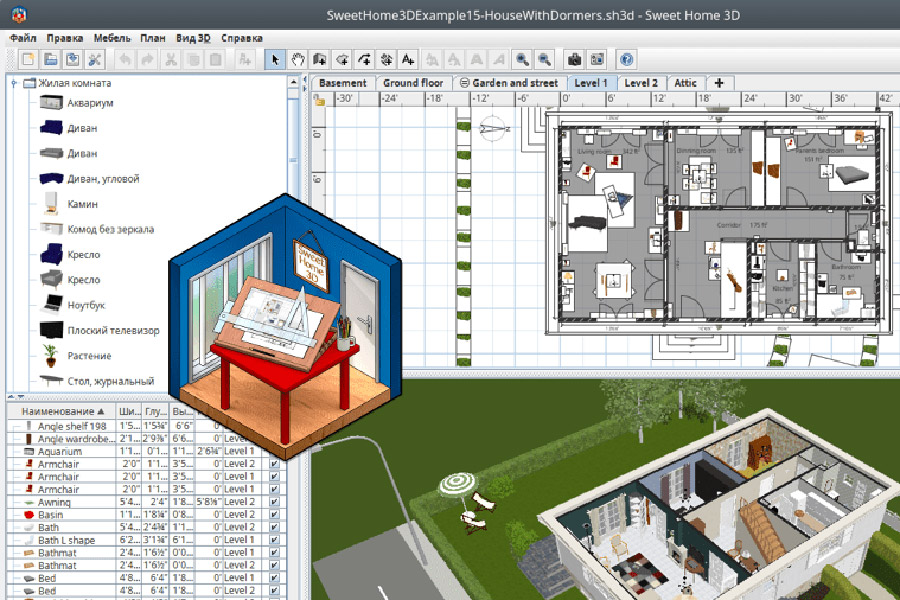This screenshot has height=600, width=900.
Task: Select the Add text tool
Action: click(409, 59)
